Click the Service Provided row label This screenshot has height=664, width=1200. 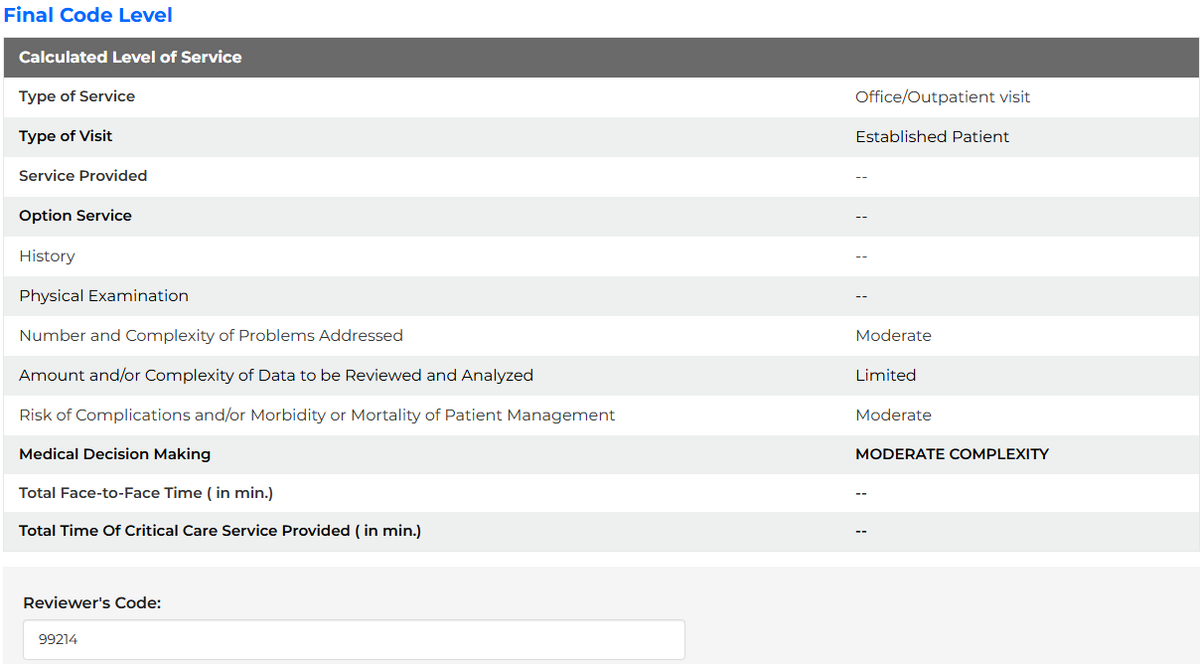point(83,176)
